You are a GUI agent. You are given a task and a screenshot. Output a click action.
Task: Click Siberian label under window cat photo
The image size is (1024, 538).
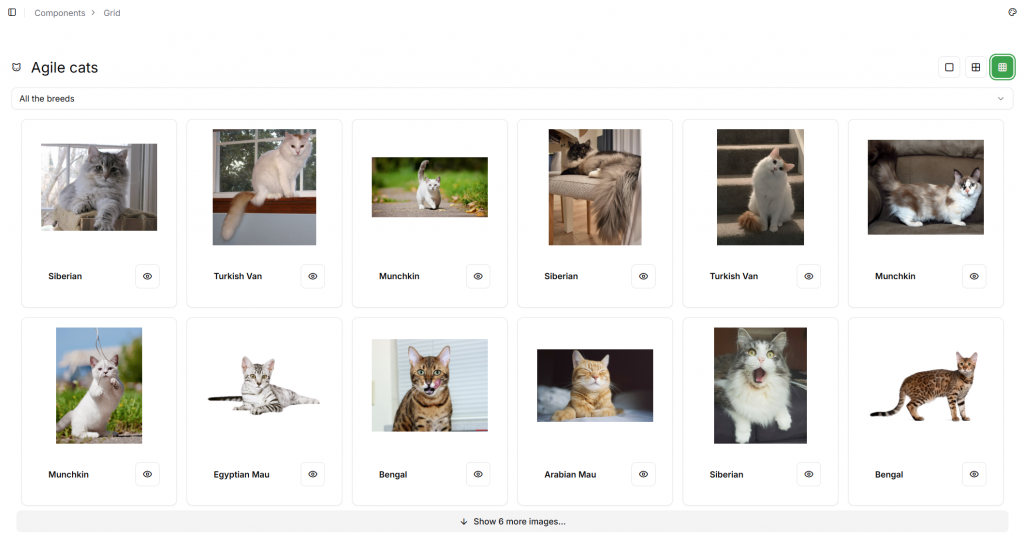[x=65, y=276]
